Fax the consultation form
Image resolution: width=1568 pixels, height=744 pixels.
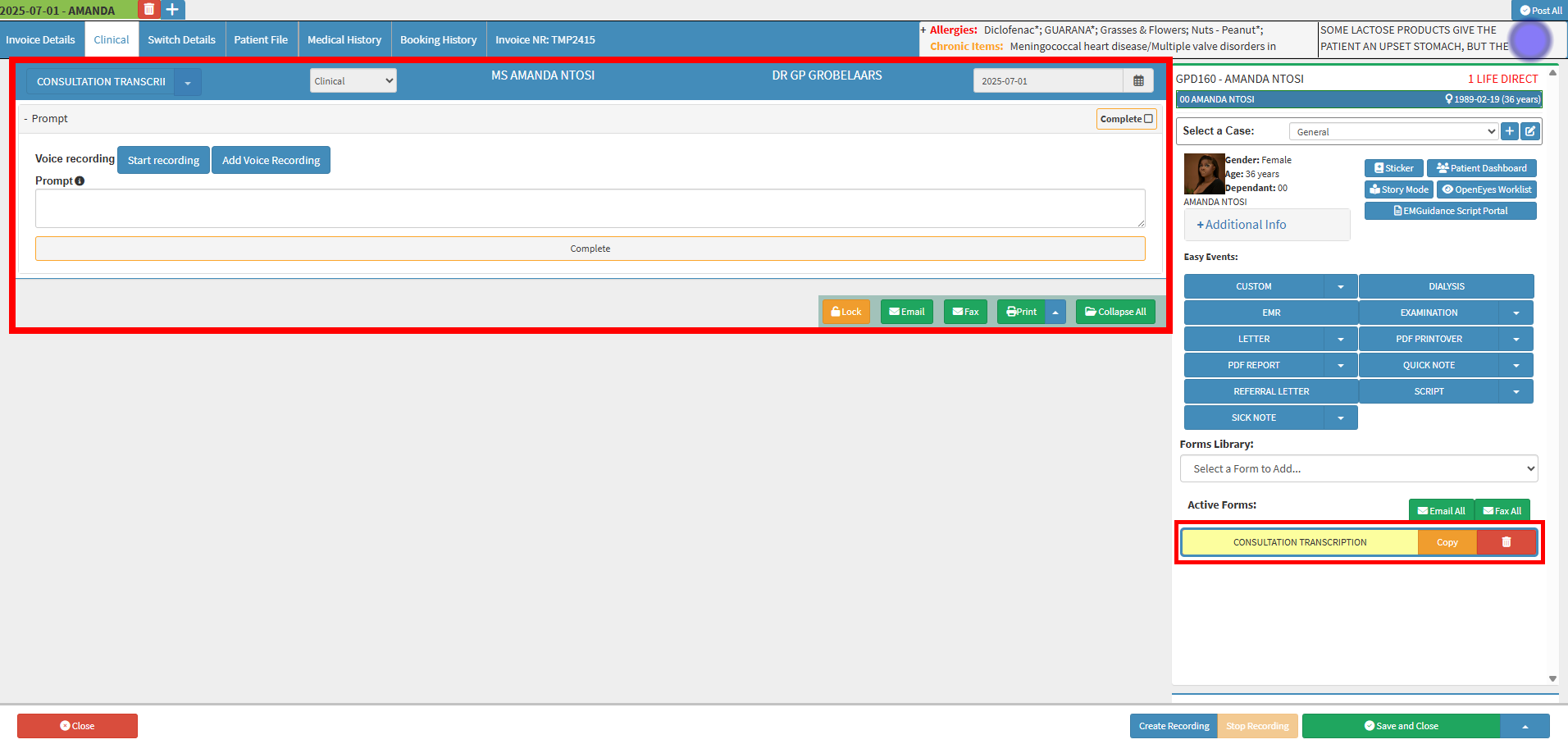point(966,312)
